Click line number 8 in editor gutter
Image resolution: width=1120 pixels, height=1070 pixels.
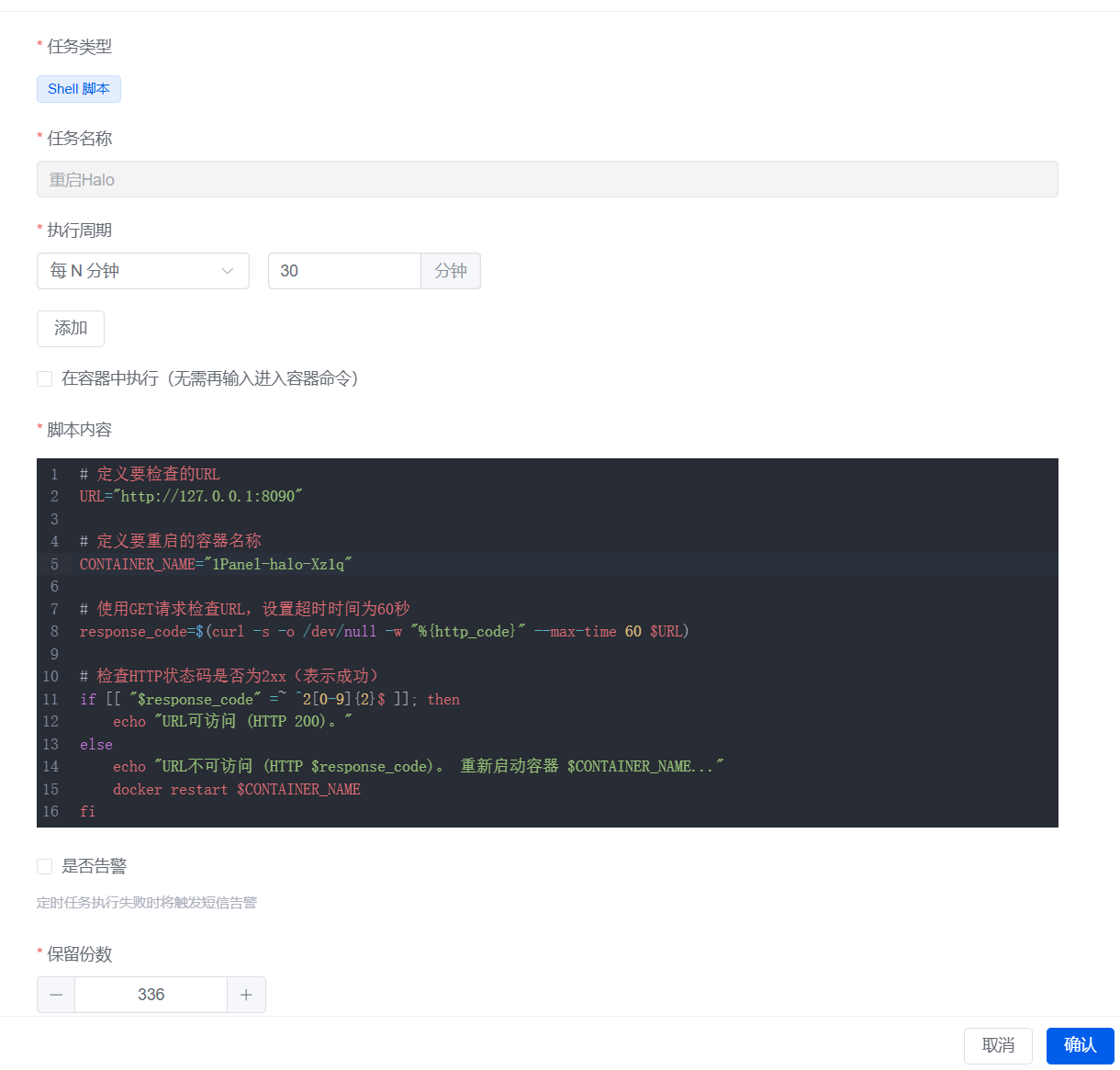(x=54, y=632)
